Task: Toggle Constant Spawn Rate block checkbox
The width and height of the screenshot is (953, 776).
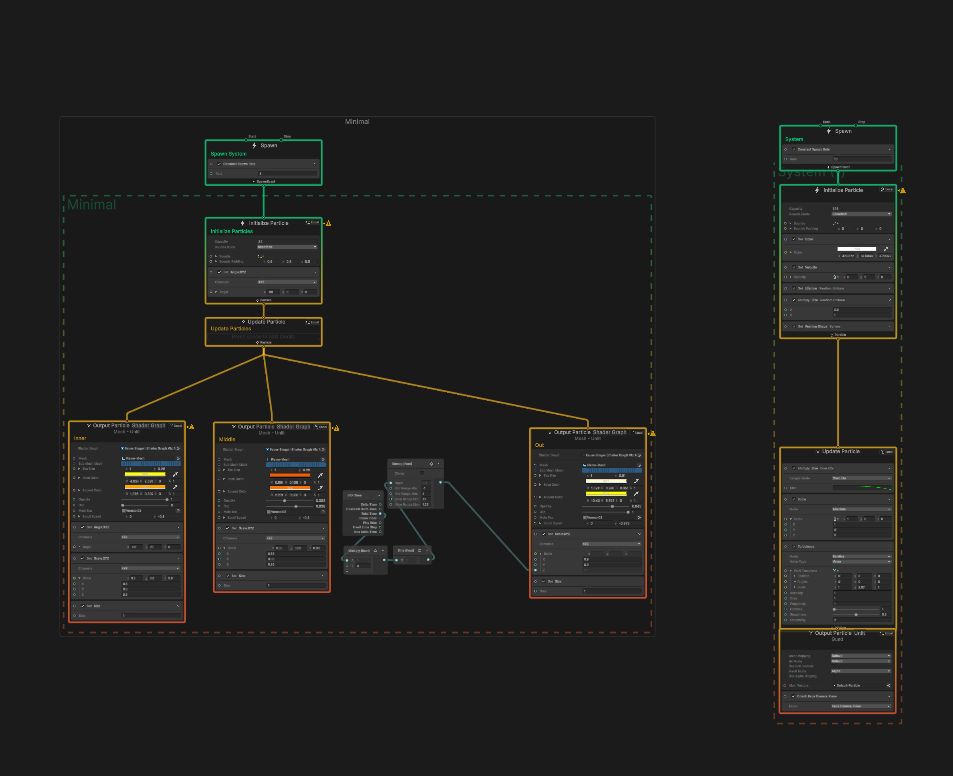Action: tap(219, 164)
